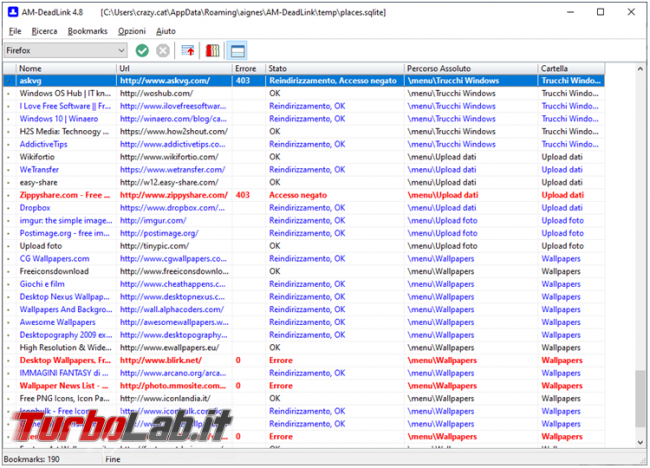Select the Postimage.org bookmark
Viewport: 650px width, 468px height.
coord(304,233)
